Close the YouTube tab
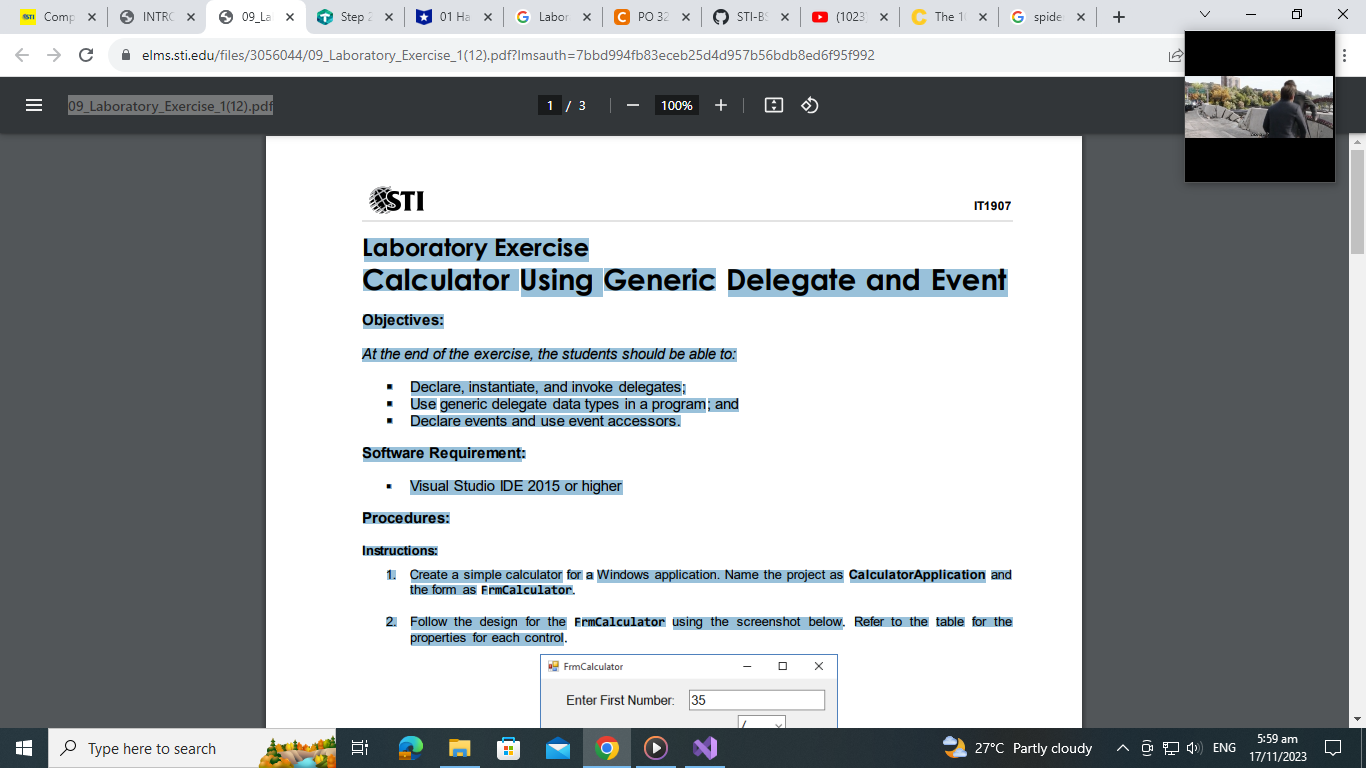 [x=883, y=17]
